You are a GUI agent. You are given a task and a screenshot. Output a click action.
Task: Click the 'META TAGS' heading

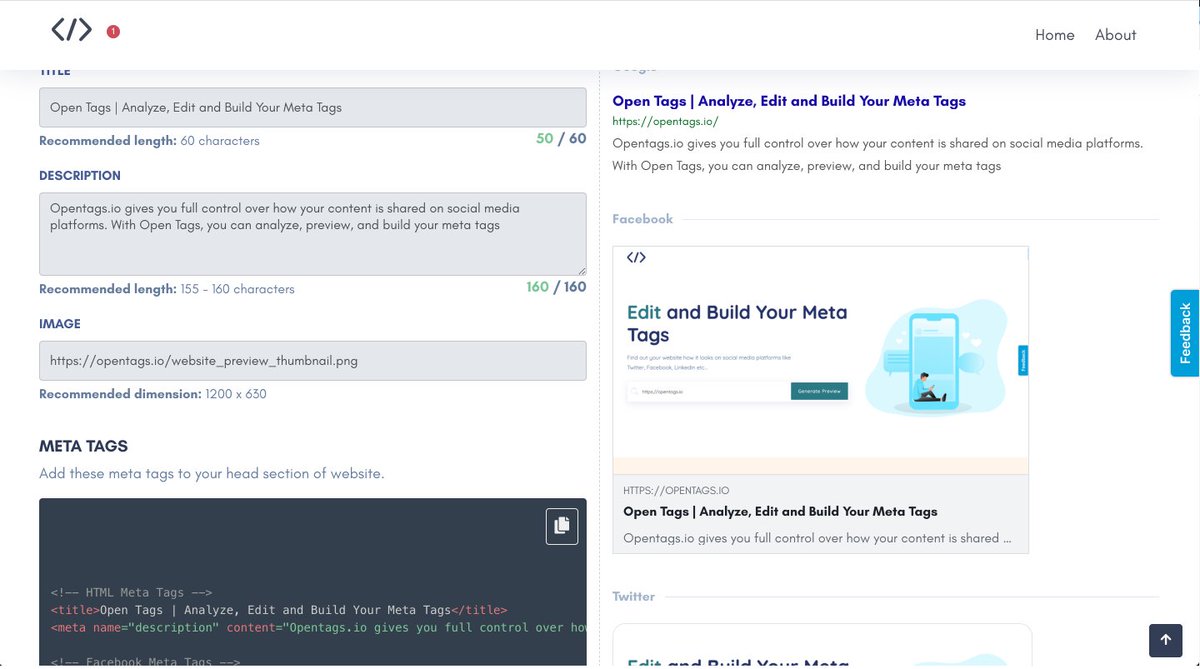(84, 446)
